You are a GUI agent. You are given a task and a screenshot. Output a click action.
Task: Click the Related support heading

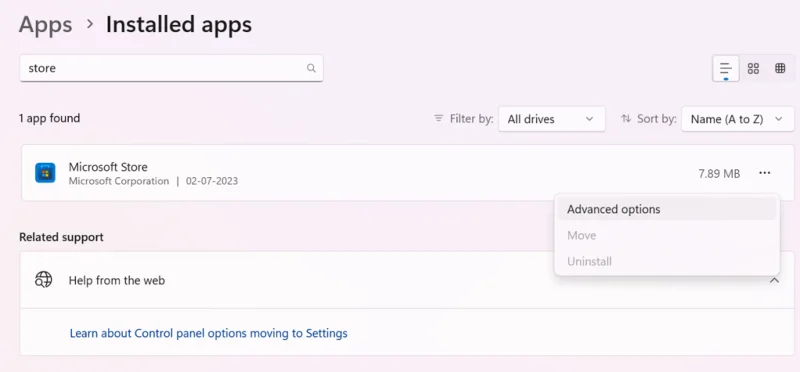click(61, 237)
